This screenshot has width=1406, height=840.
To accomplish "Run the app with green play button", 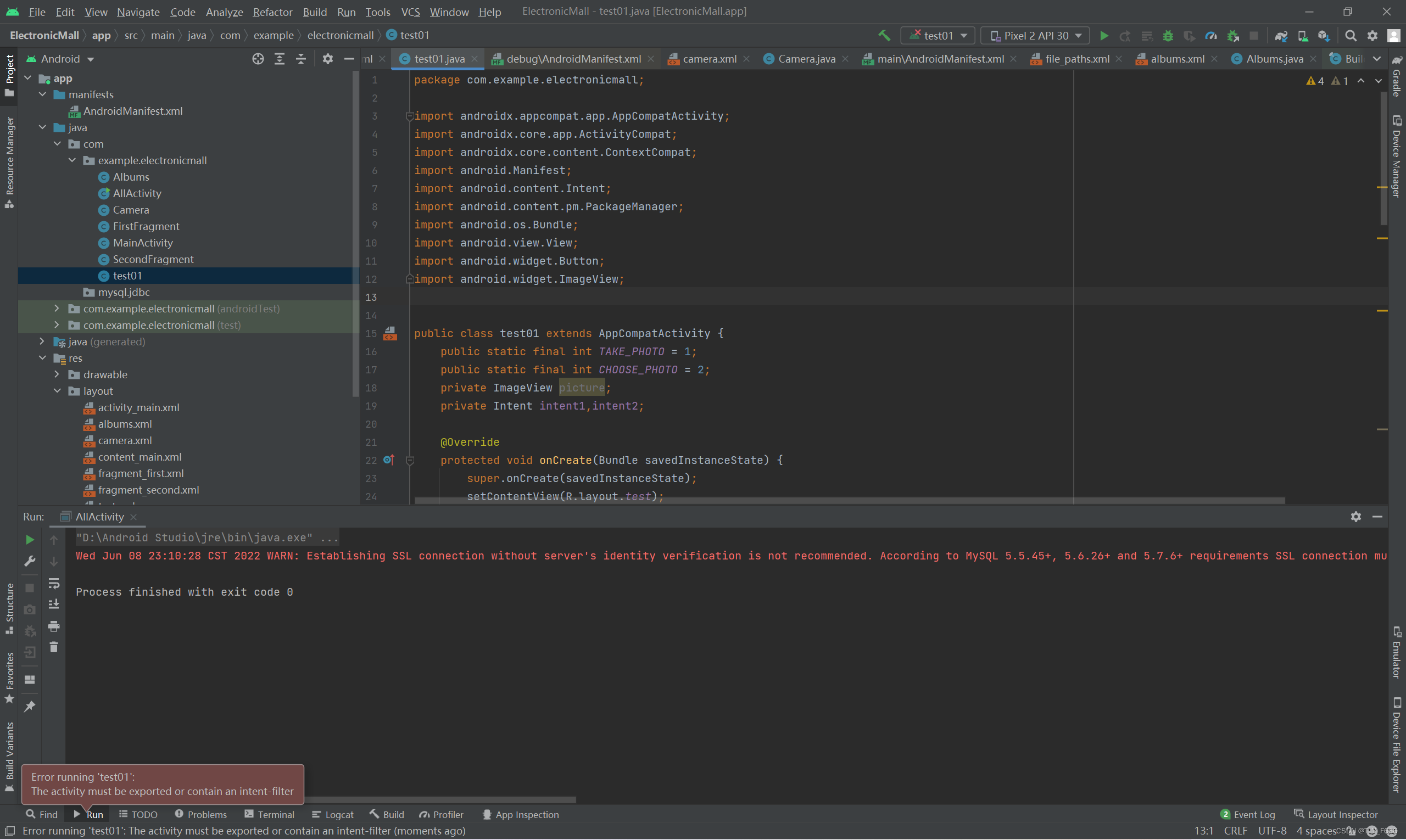I will click(1103, 36).
